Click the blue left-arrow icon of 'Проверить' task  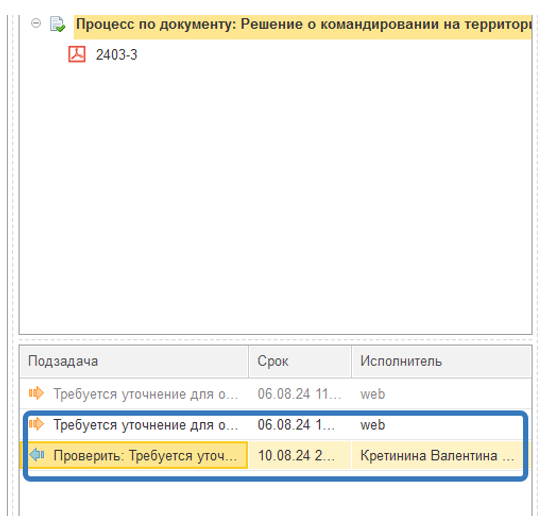coord(37,455)
